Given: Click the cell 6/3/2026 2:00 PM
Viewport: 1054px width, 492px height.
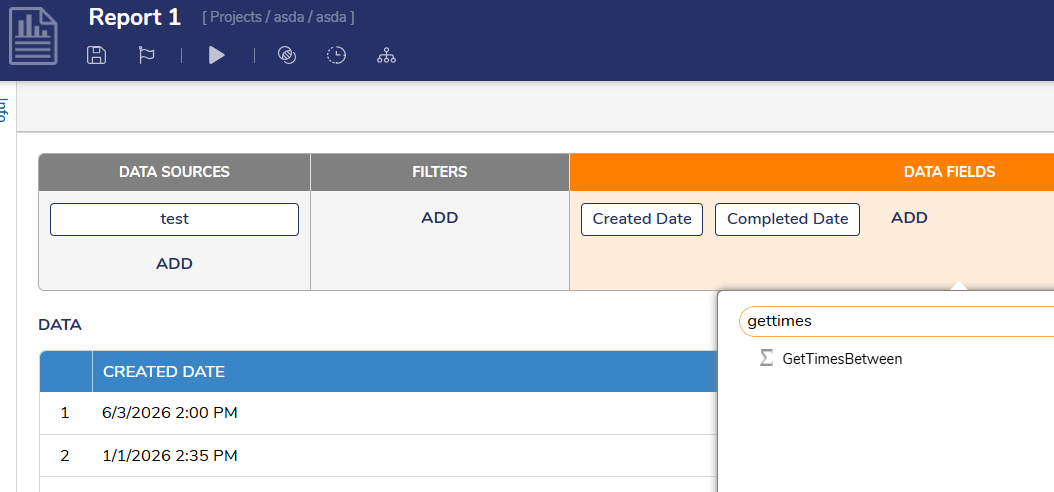Looking at the screenshot, I should tap(170, 413).
